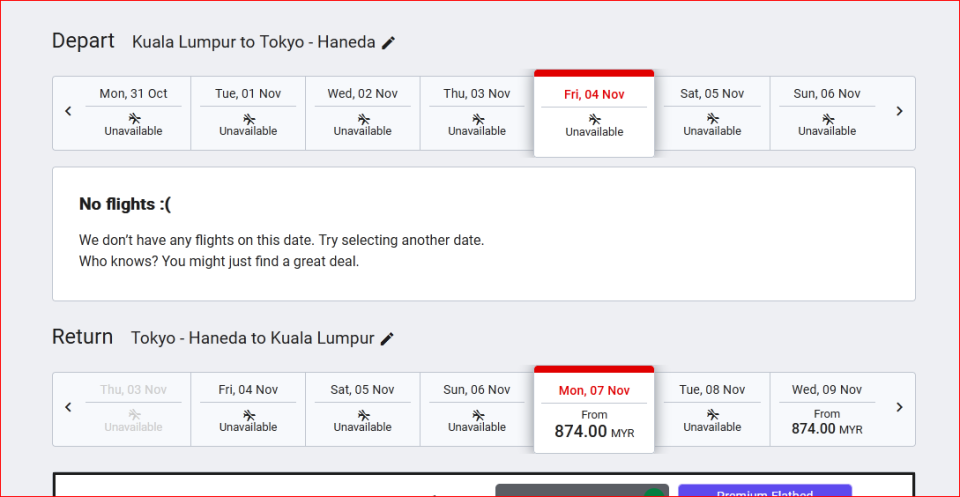Show earlier return dates with left arrow
Screen dimensions: 960x497
[x=68, y=407]
